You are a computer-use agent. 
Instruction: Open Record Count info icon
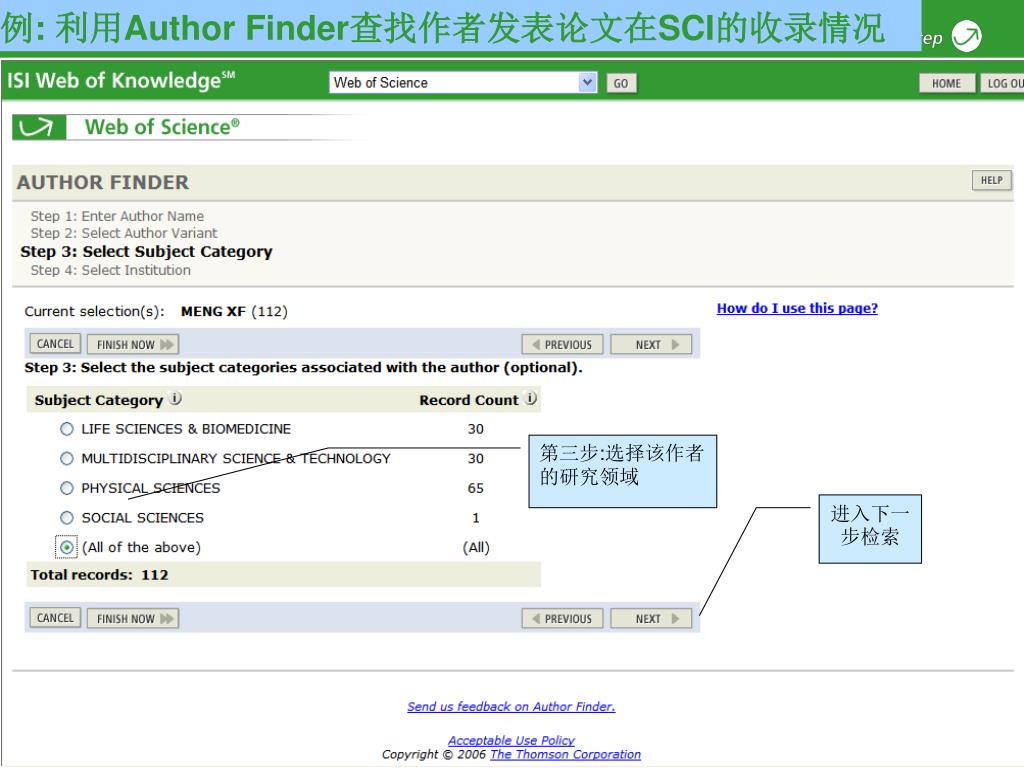[x=531, y=398]
